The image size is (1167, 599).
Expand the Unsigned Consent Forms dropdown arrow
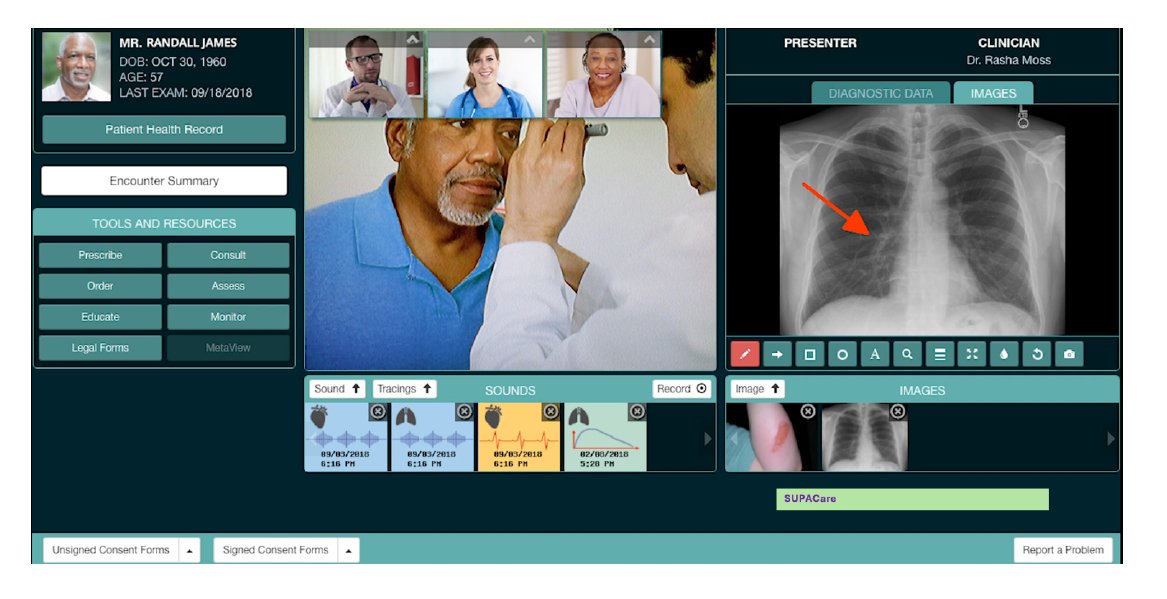tap(190, 550)
